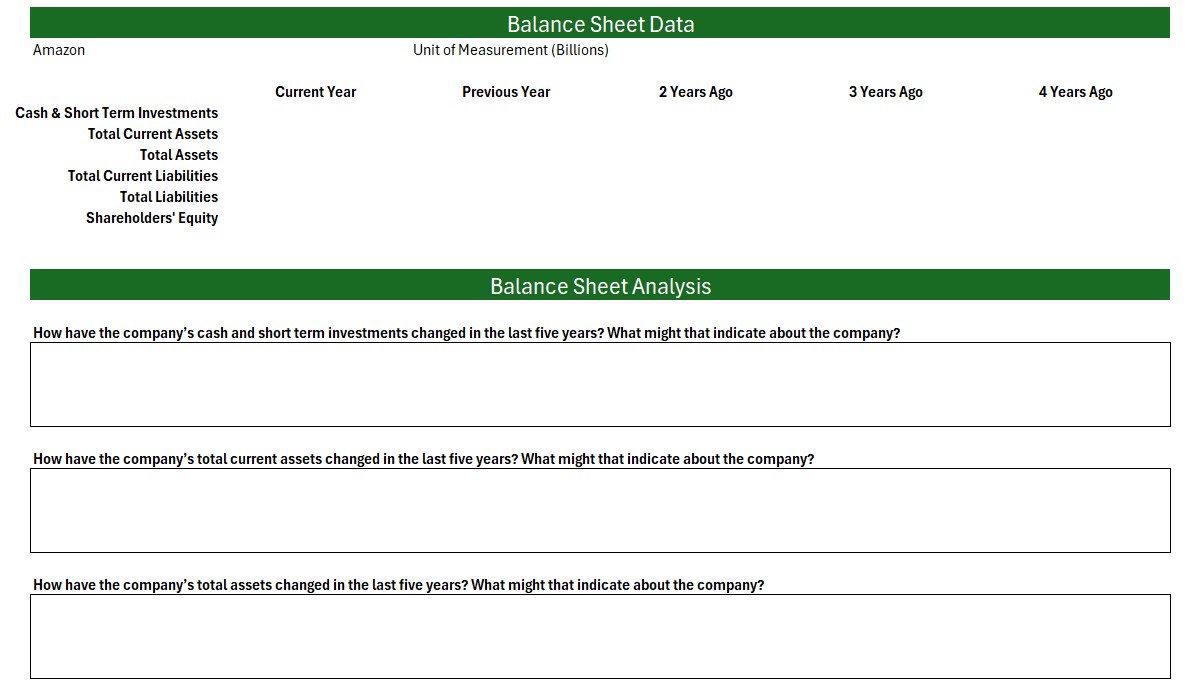
Task: Select the 4 Years Ago column header
Action: coord(1075,91)
